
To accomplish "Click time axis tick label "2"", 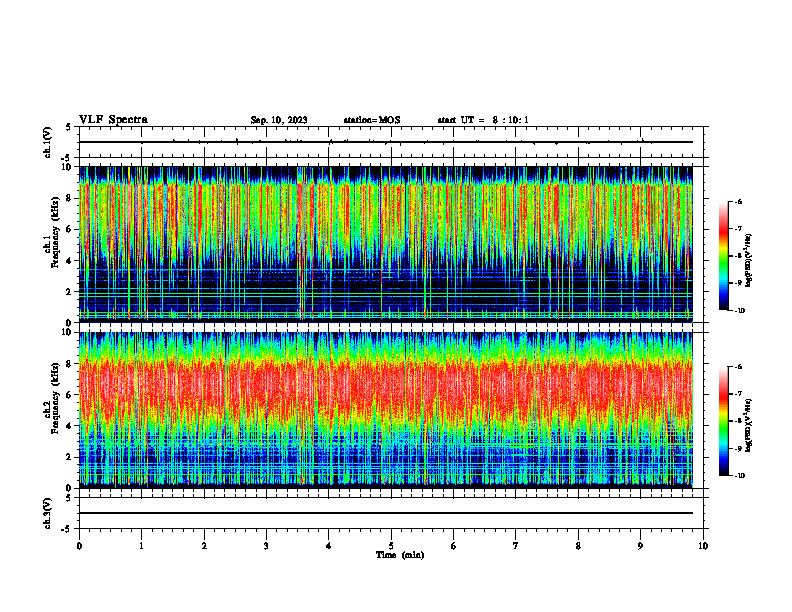I will pyautogui.click(x=204, y=546).
